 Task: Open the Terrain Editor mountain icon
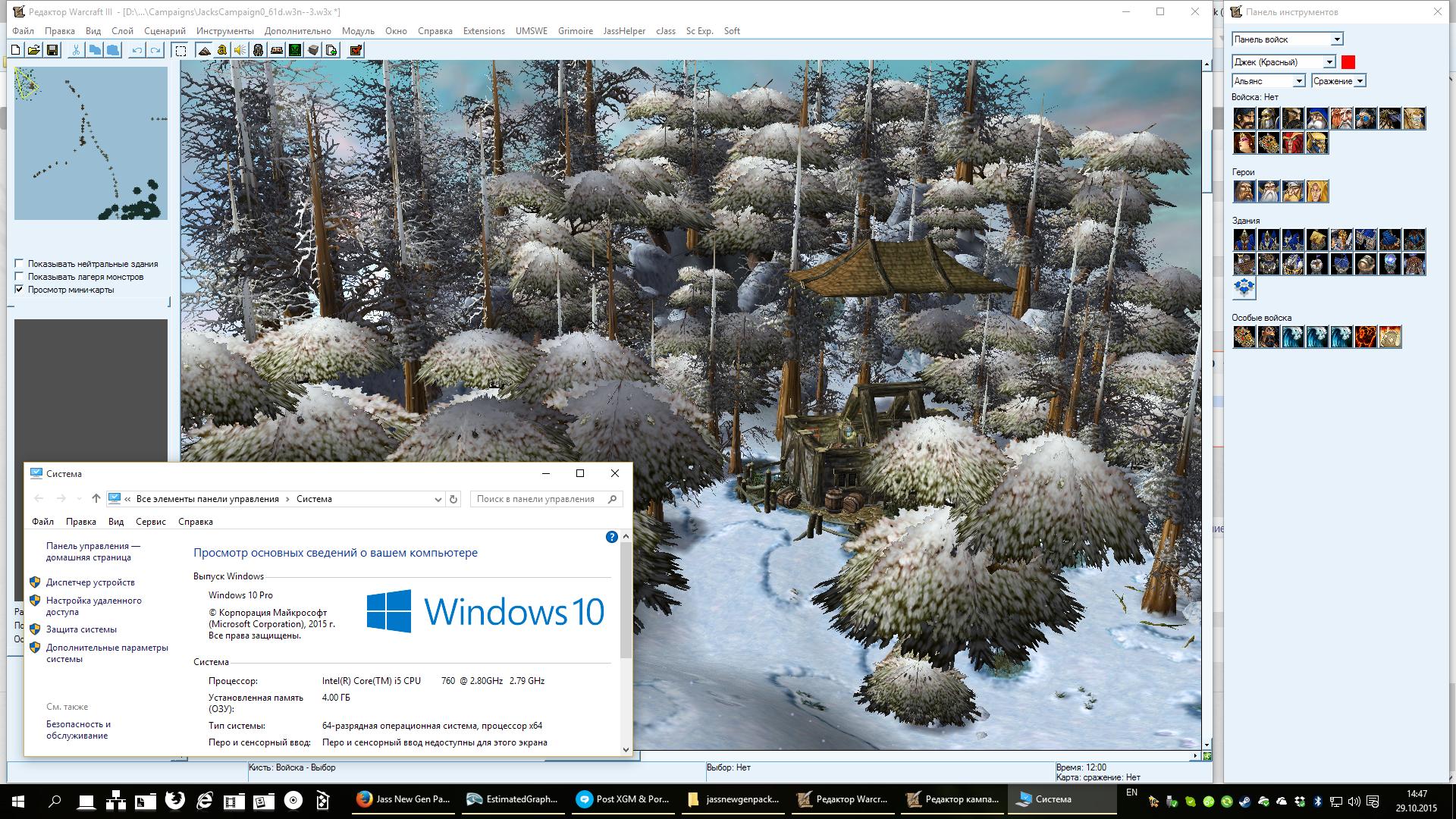(x=204, y=50)
